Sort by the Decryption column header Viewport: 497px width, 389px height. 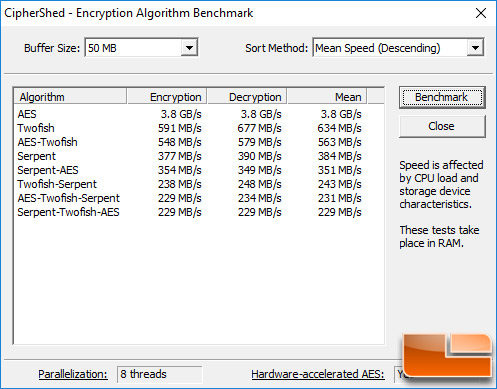coord(247,97)
